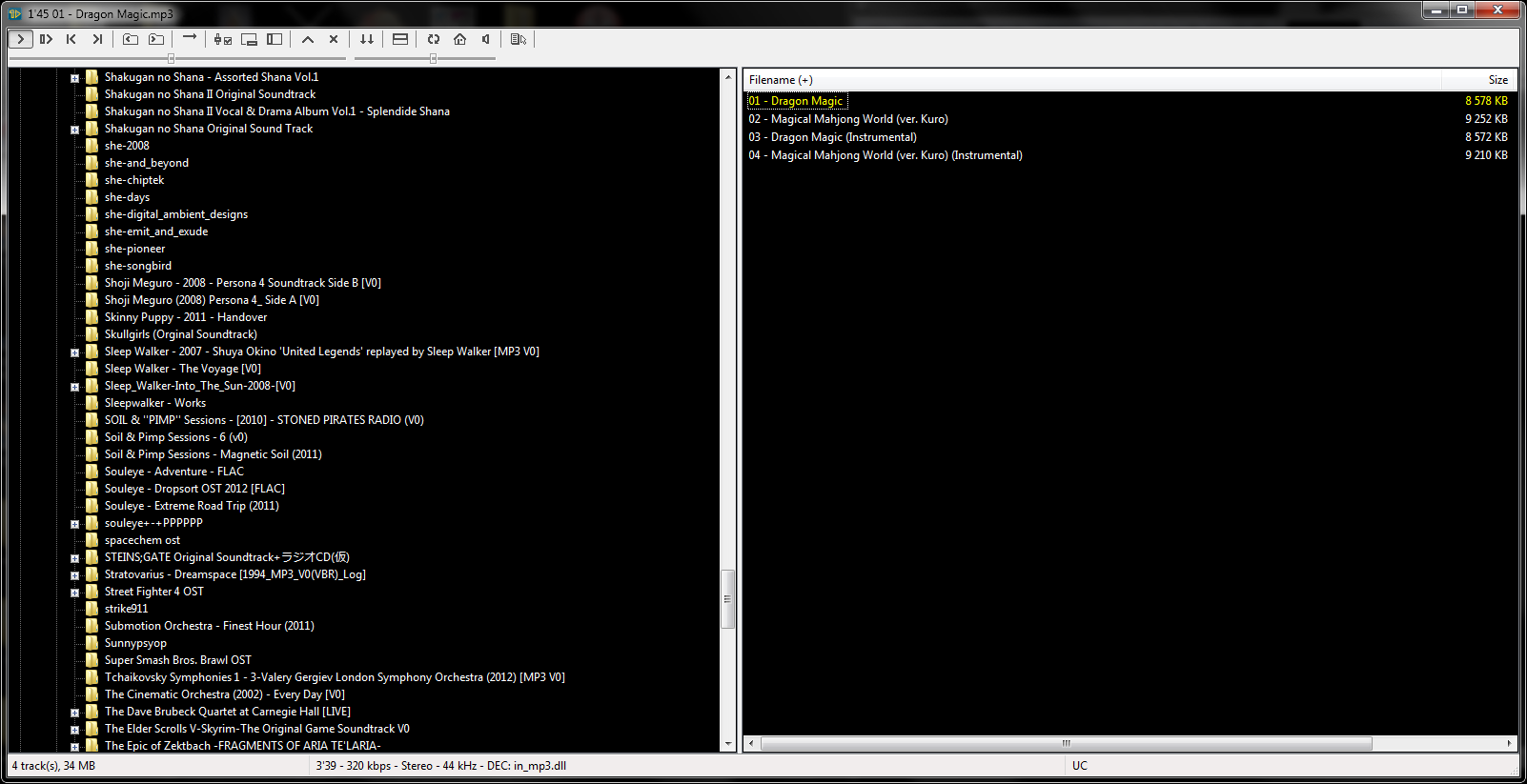Toggle the side panel layout icon
This screenshot has height=784, width=1527.
pos(275,39)
